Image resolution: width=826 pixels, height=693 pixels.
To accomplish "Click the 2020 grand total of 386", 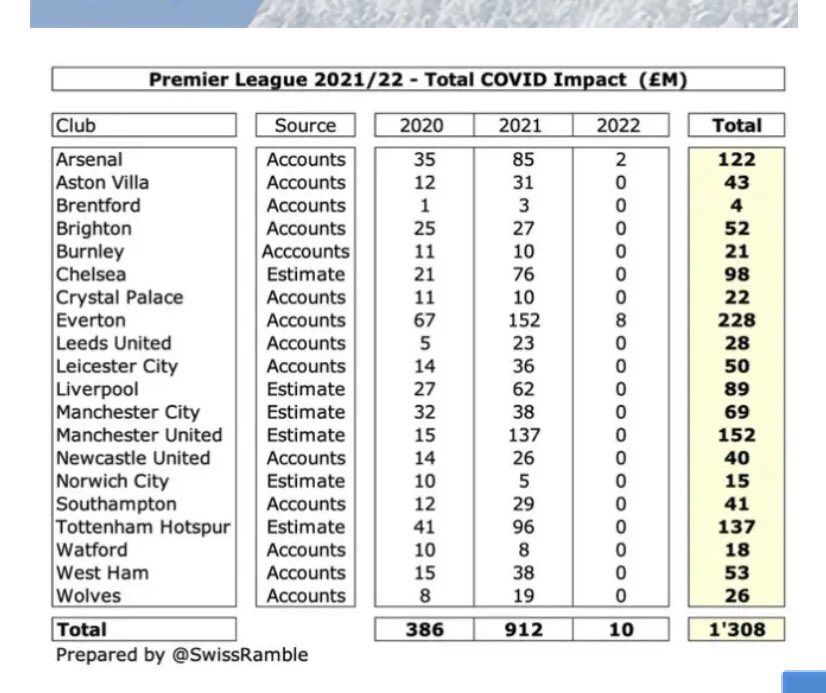I will (422, 630).
